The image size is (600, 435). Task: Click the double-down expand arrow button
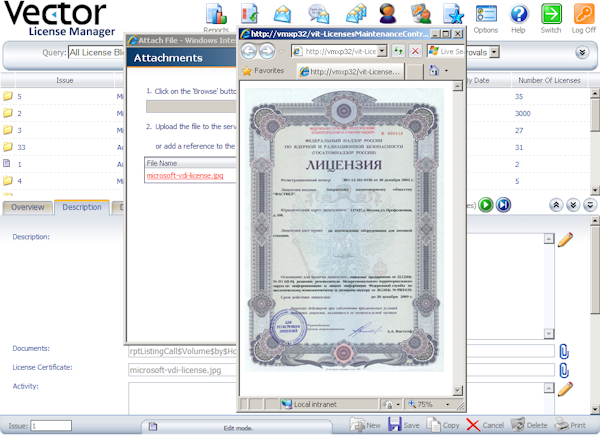pyautogui.click(x=573, y=205)
